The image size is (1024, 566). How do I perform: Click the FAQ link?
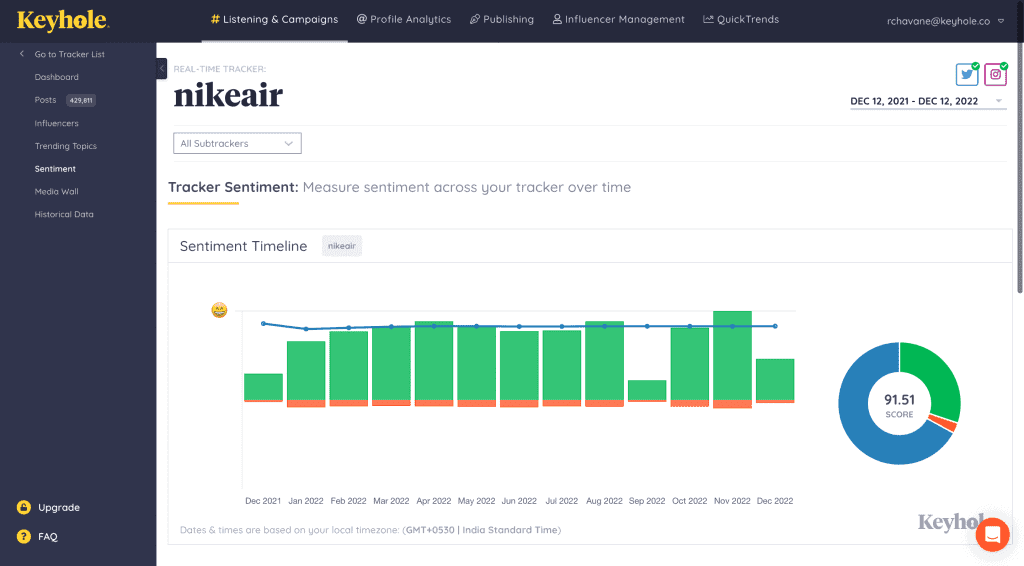click(x=48, y=537)
